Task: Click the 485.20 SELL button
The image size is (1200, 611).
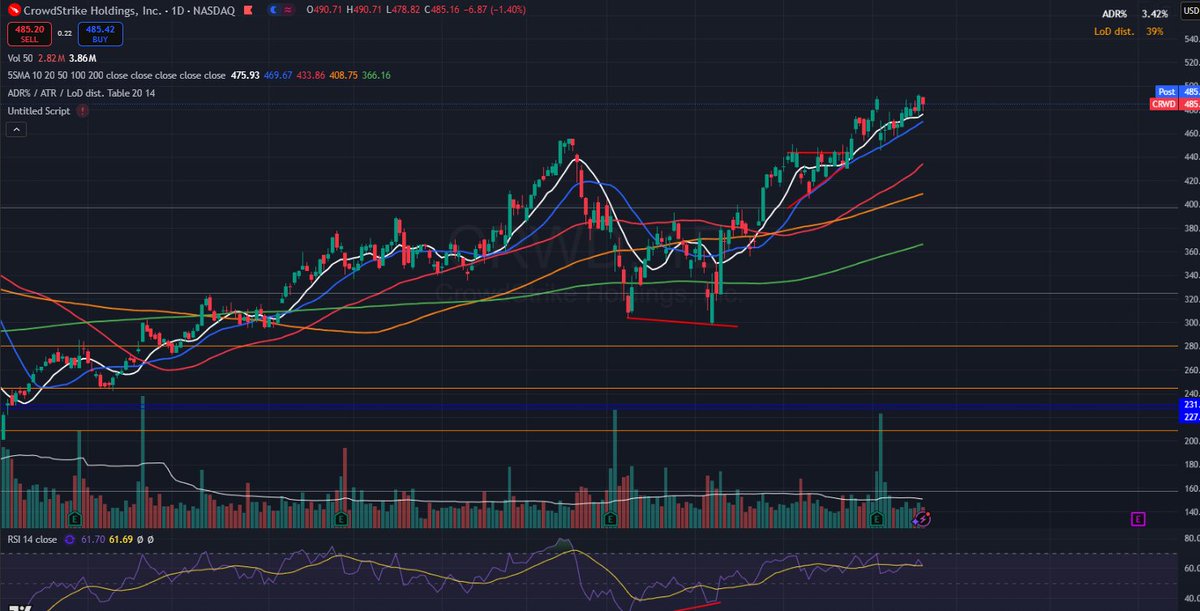Action: (27, 34)
